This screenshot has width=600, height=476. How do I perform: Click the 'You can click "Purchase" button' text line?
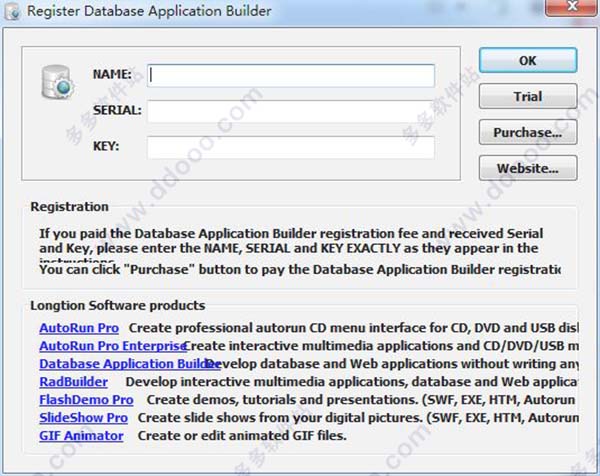click(300, 270)
